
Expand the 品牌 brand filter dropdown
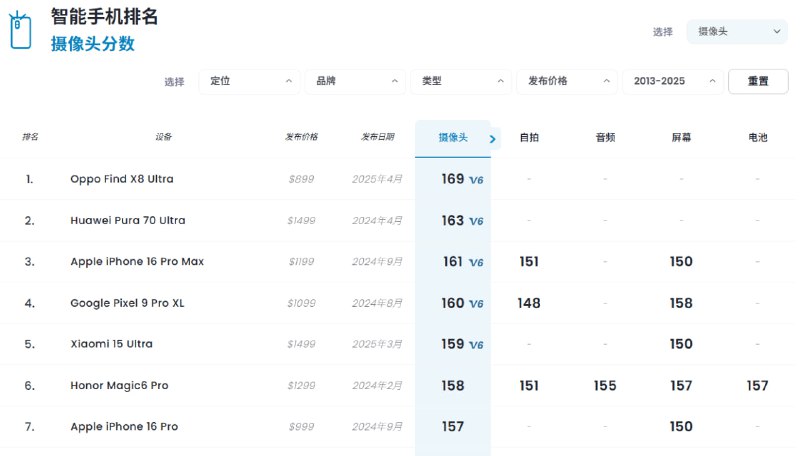pos(356,81)
